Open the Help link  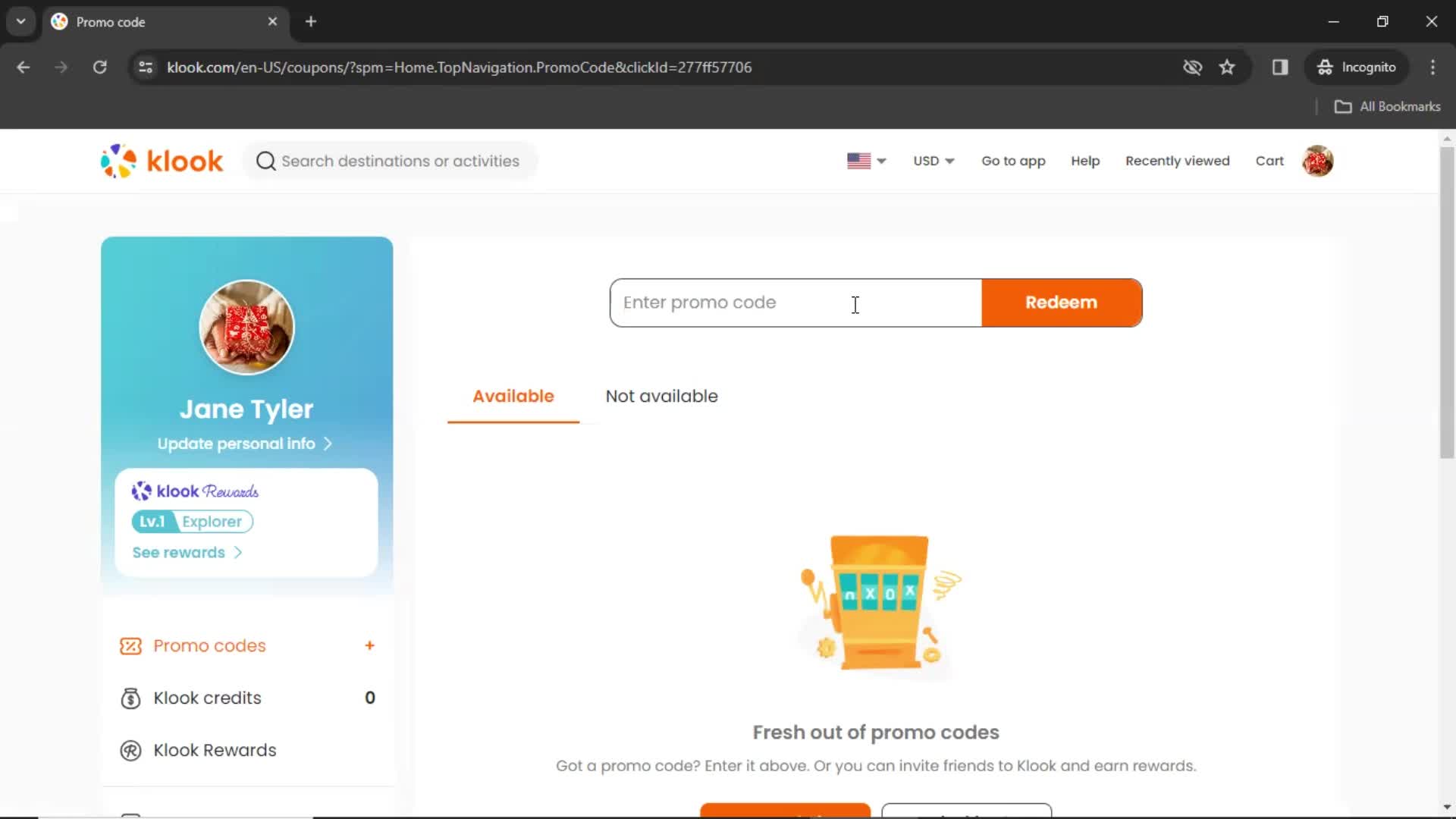point(1085,161)
